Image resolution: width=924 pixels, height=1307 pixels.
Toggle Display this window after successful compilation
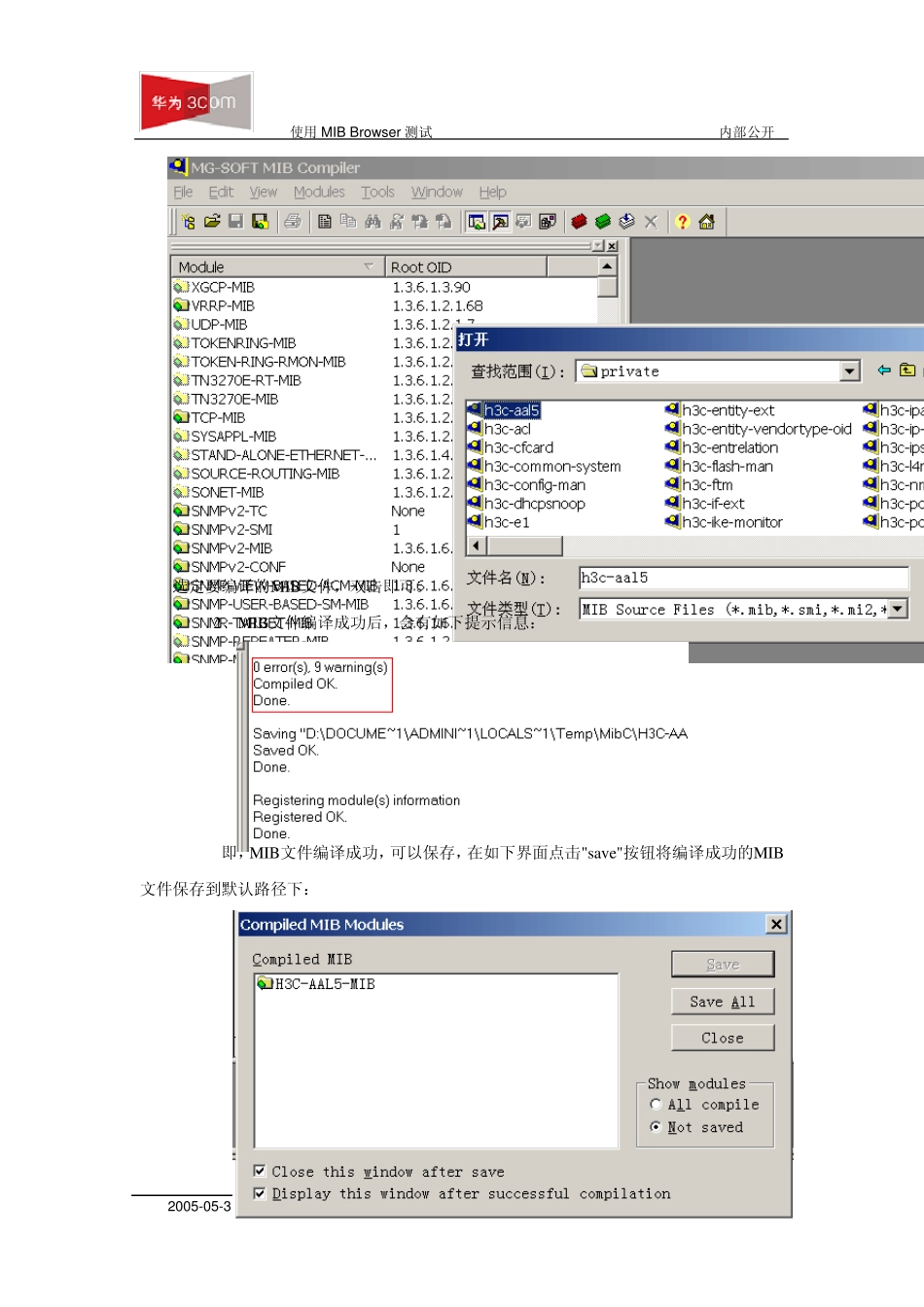[260, 1193]
